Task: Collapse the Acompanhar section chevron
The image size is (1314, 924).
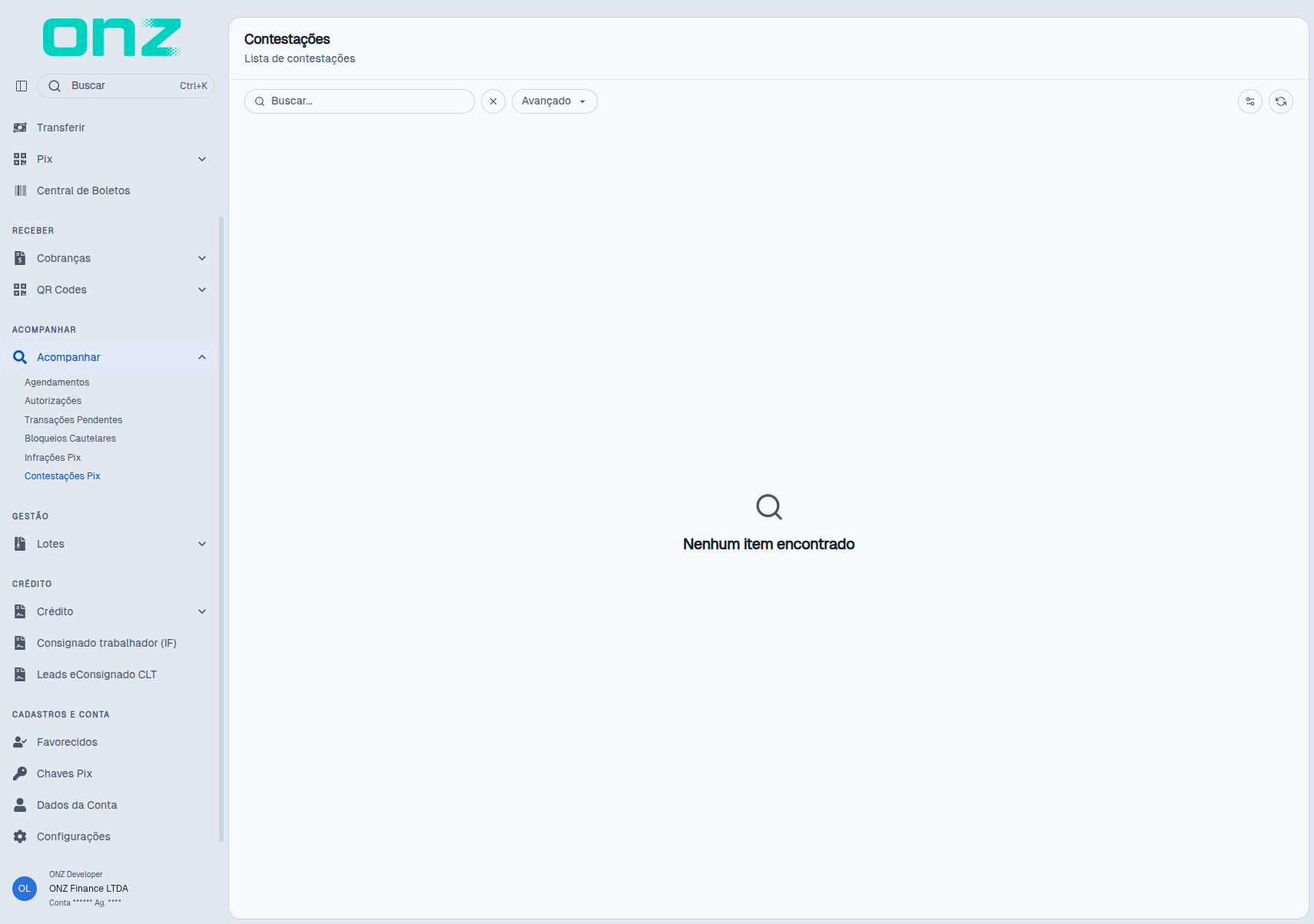Action: [202, 357]
